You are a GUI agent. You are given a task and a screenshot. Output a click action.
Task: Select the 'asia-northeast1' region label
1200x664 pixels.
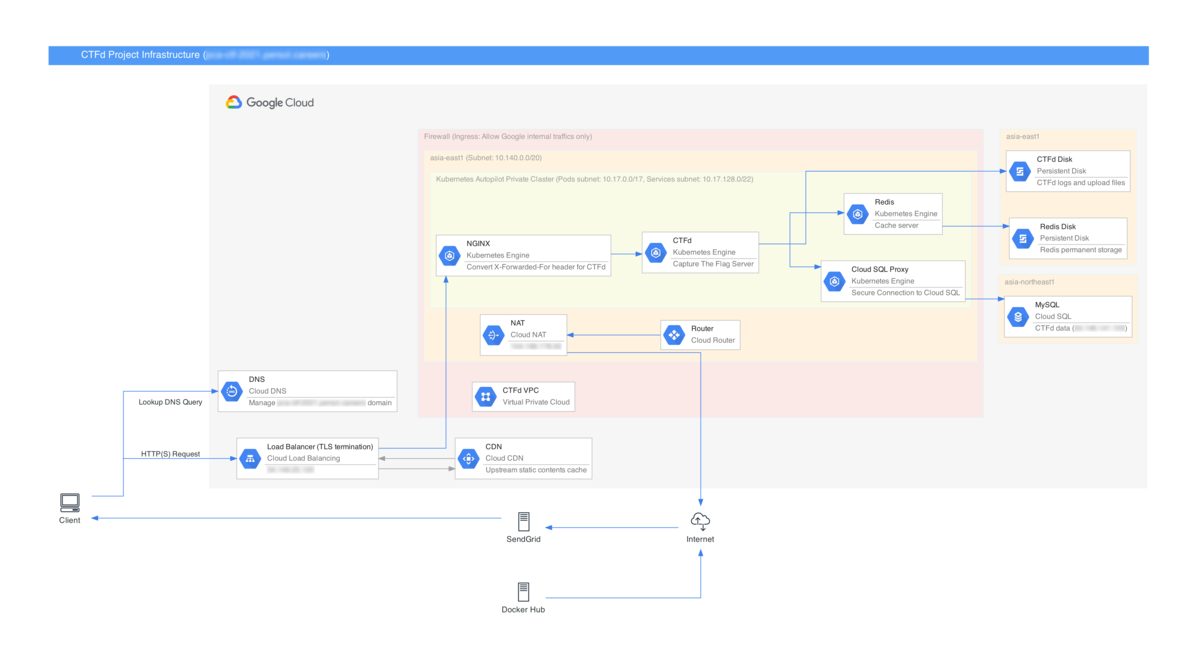click(x=1030, y=282)
